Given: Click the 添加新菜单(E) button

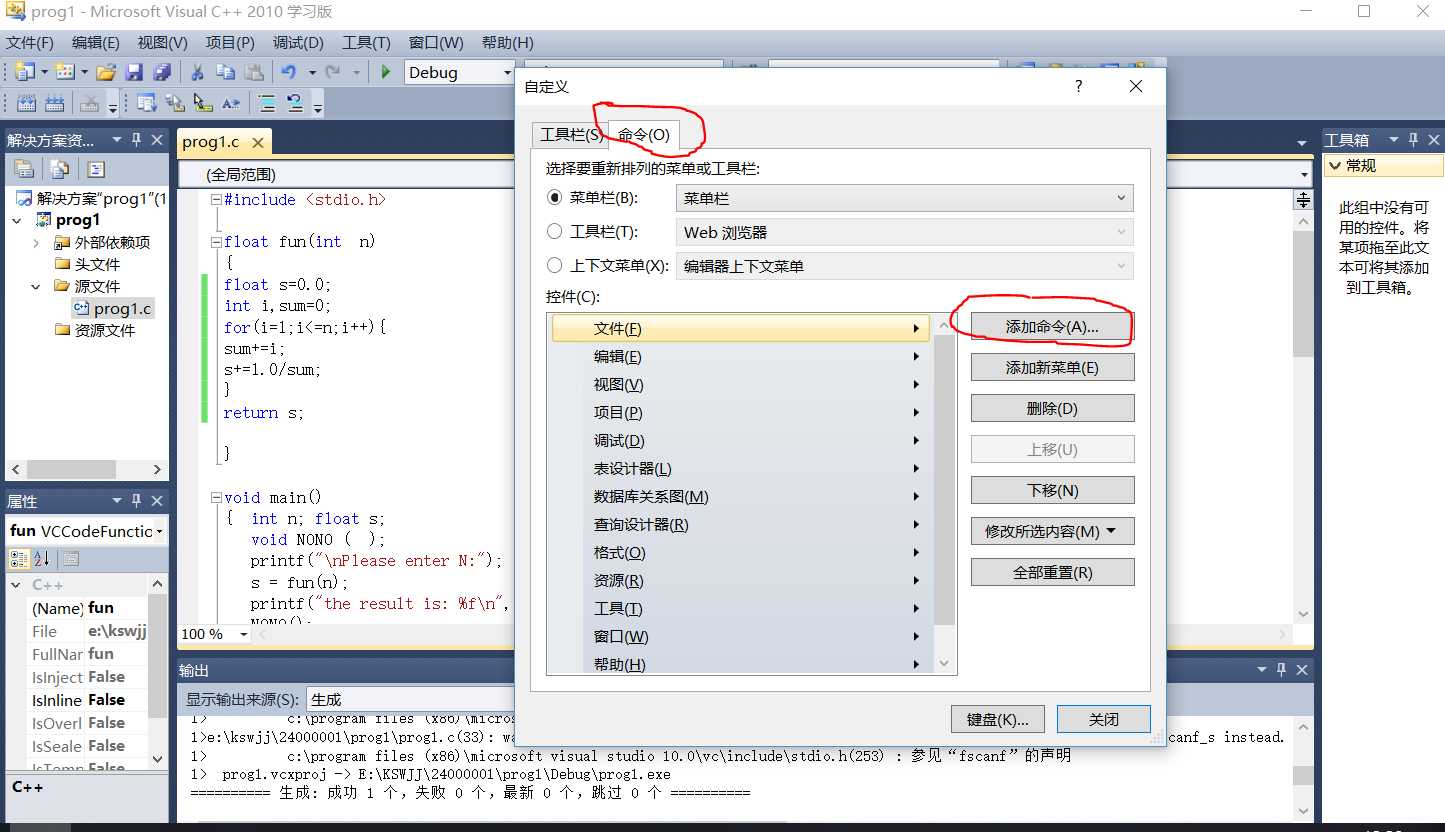Looking at the screenshot, I should (x=1052, y=368).
